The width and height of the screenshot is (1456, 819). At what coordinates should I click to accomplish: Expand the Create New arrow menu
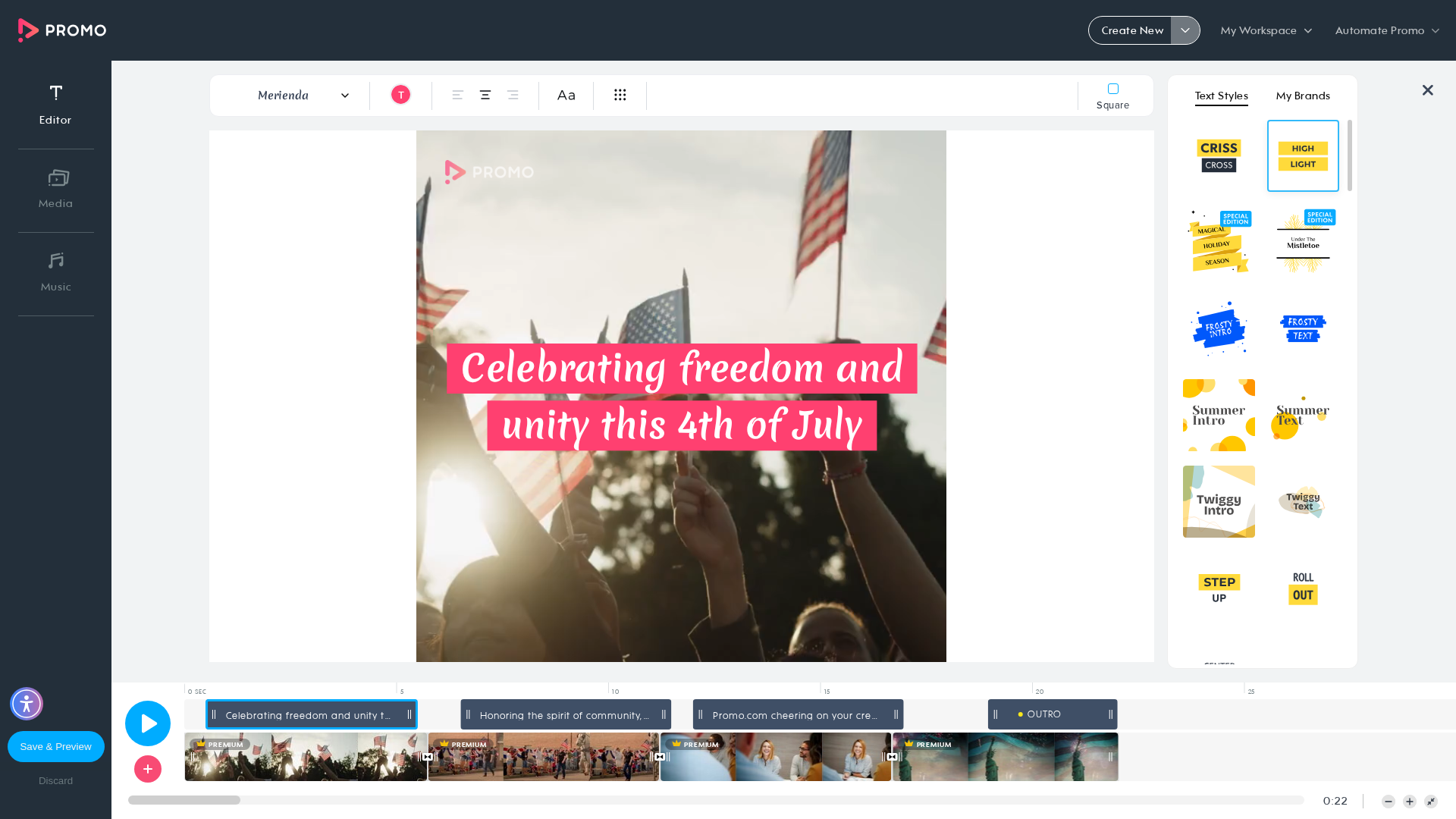tap(1185, 30)
